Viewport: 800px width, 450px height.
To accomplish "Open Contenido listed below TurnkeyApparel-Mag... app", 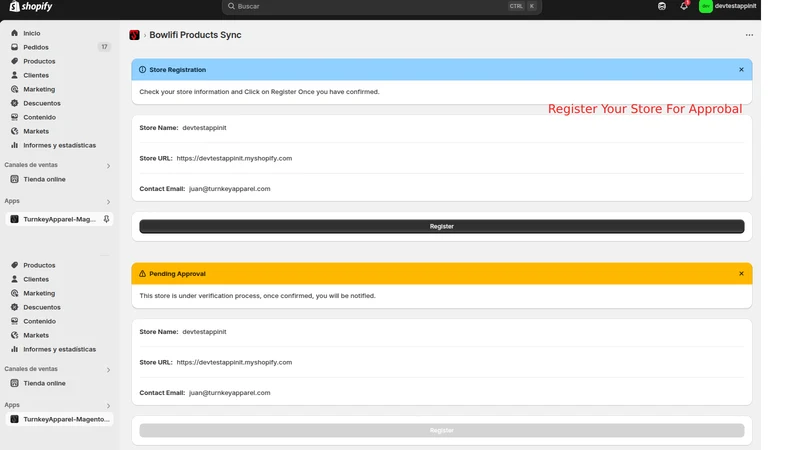I will (39, 321).
